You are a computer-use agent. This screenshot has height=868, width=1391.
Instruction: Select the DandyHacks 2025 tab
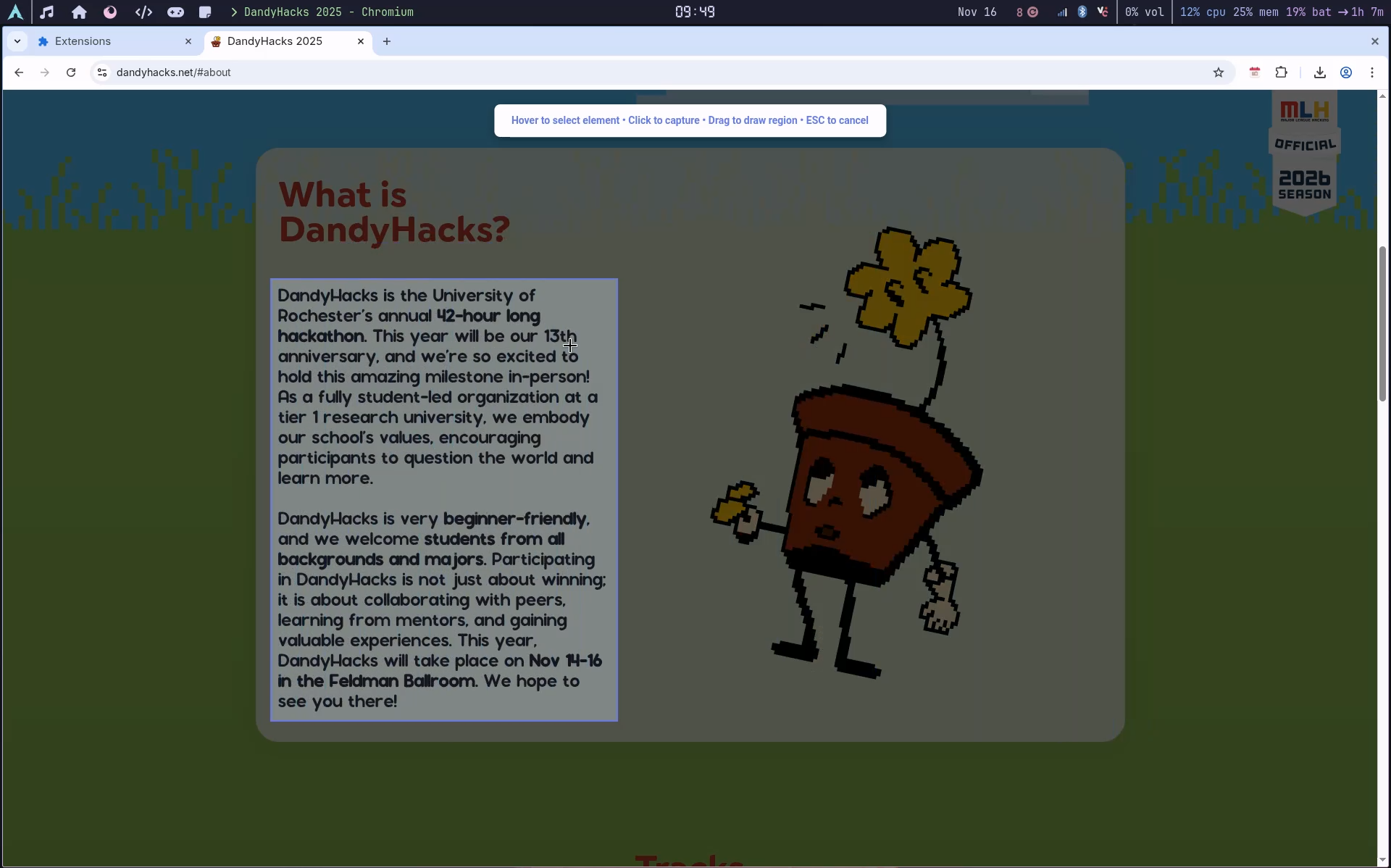275,41
